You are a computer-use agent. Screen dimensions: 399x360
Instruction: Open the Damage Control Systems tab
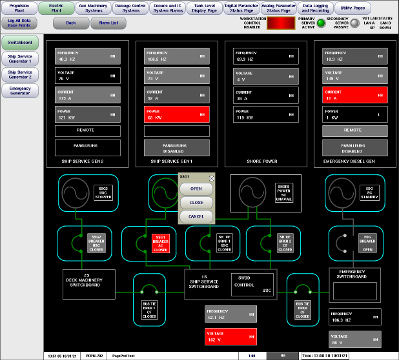point(130,8)
